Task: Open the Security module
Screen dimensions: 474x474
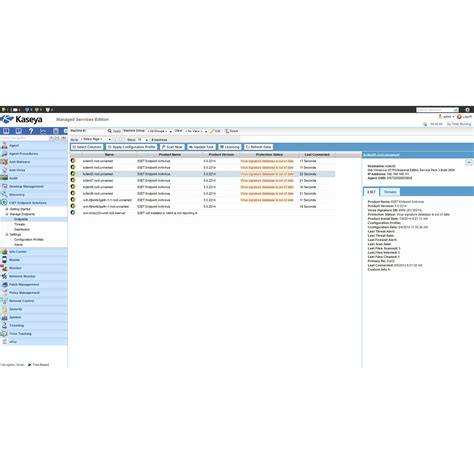Action: (x=34, y=309)
